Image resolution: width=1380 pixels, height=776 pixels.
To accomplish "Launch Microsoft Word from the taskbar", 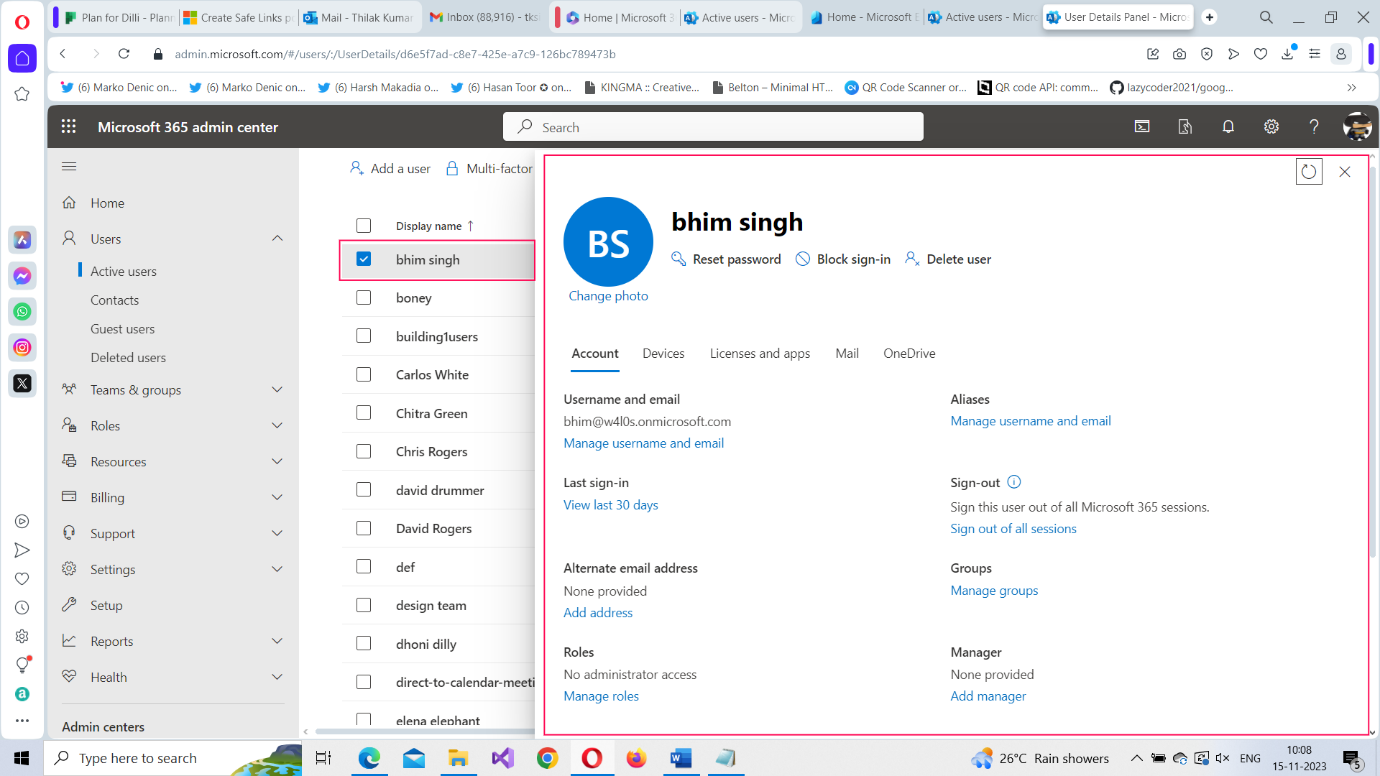I will pos(681,758).
